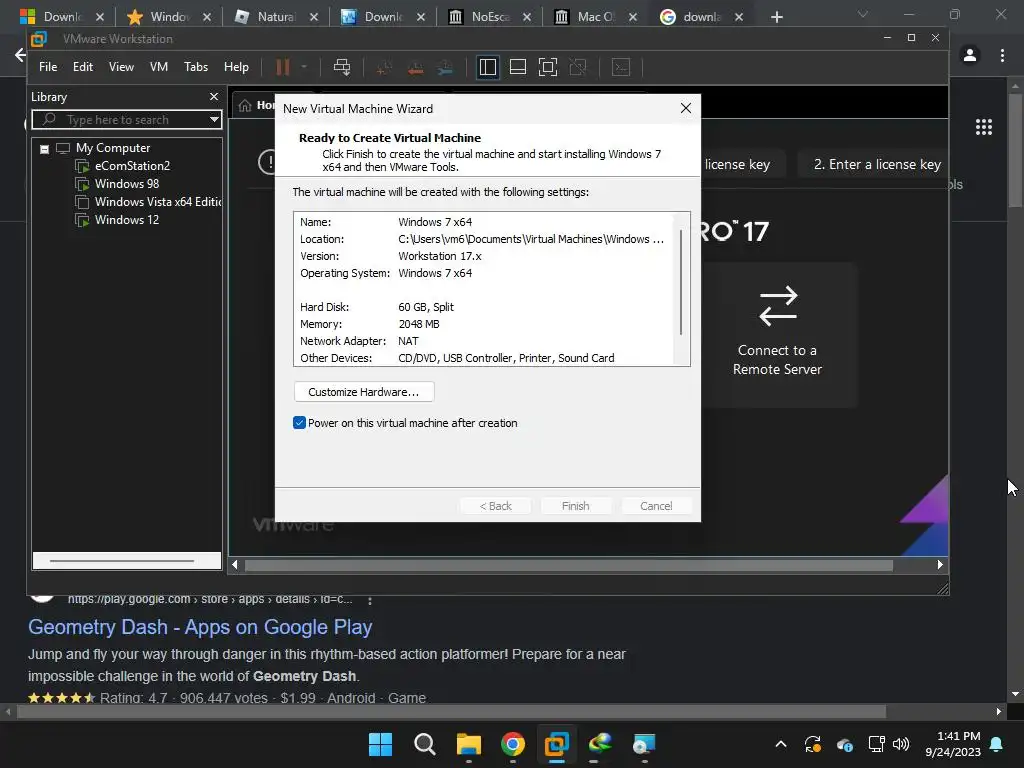Click the search result more options dots
The height and width of the screenshot is (768, 1024).
[x=370, y=600]
